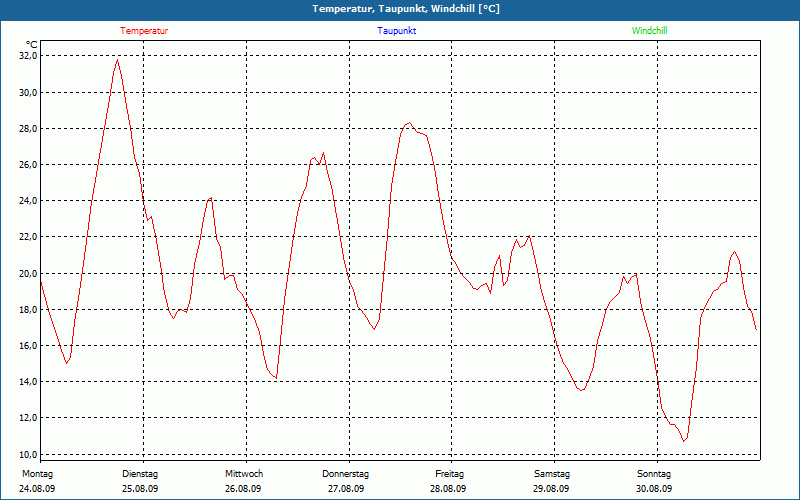This screenshot has width=800, height=500.
Task: Click the date 24.08.09
Action: (37, 489)
